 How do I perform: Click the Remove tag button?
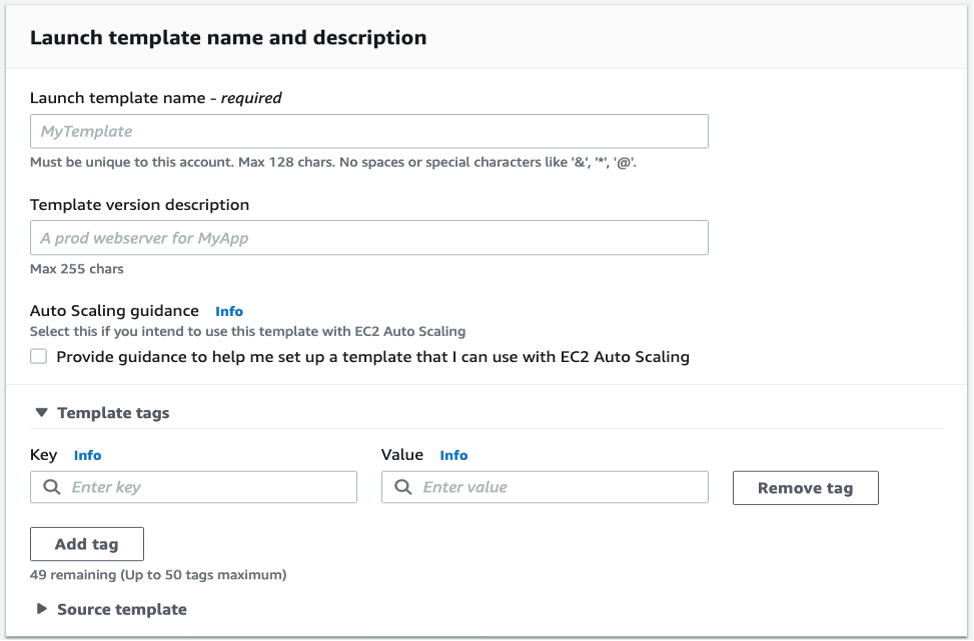[x=805, y=487]
